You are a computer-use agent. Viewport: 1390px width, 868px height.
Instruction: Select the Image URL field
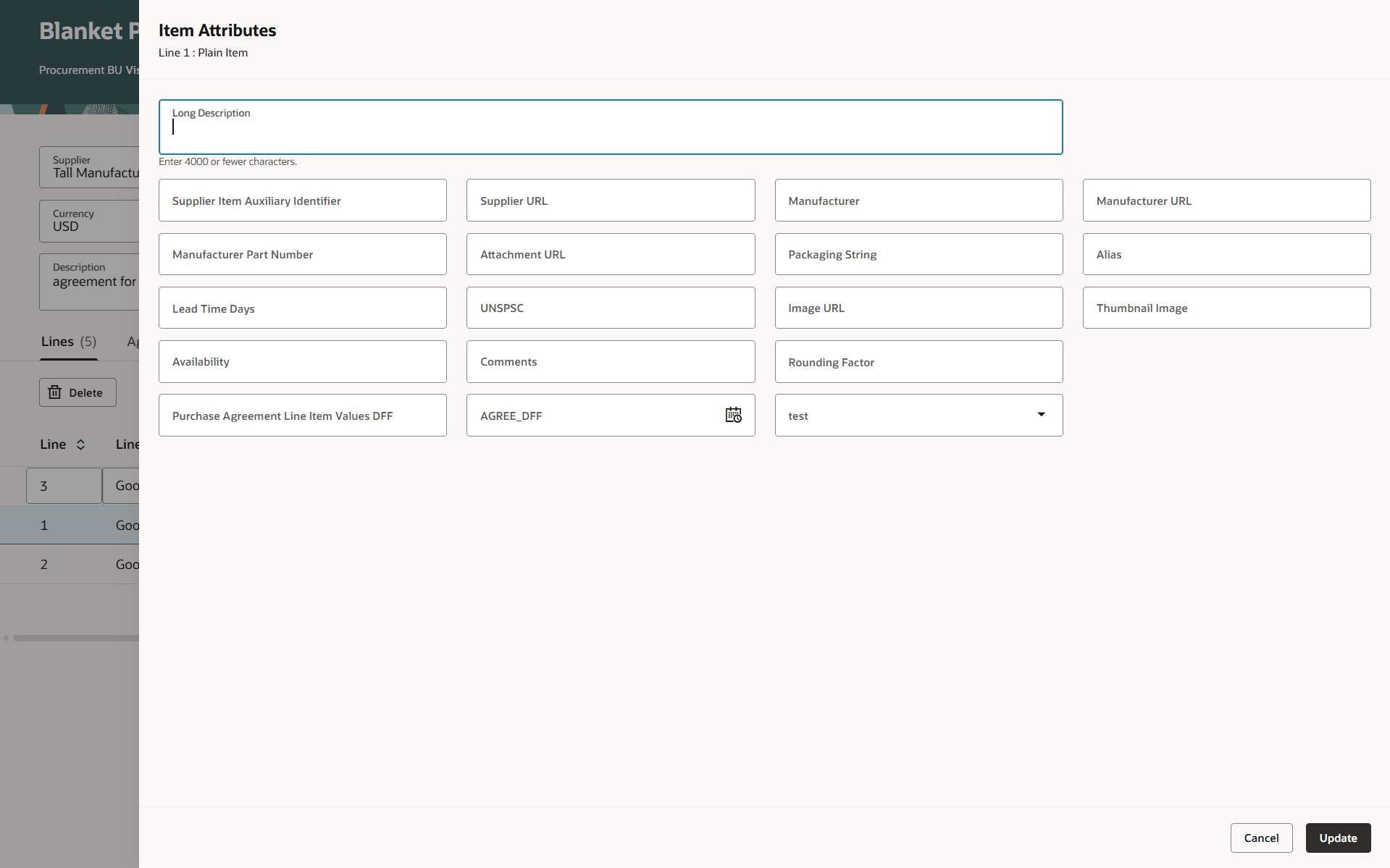[918, 308]
